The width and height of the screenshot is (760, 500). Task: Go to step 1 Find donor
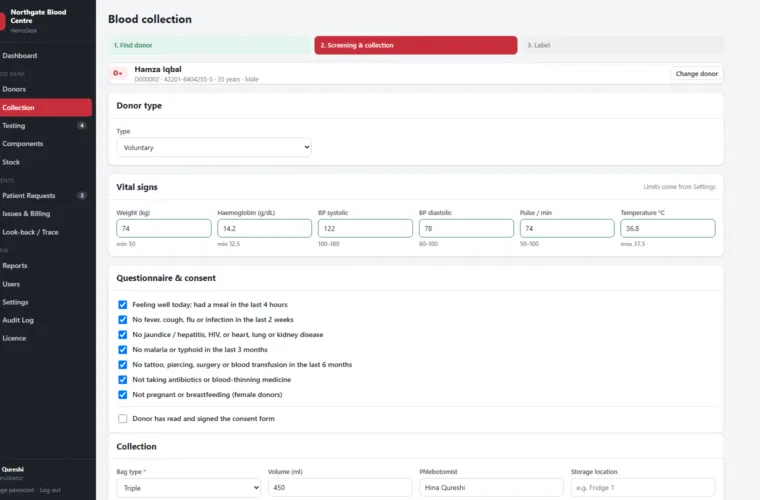coord(209,45)
